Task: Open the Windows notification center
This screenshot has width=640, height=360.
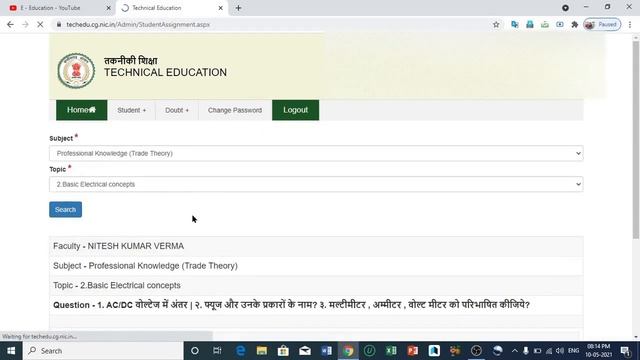Action: click(625, 351)
